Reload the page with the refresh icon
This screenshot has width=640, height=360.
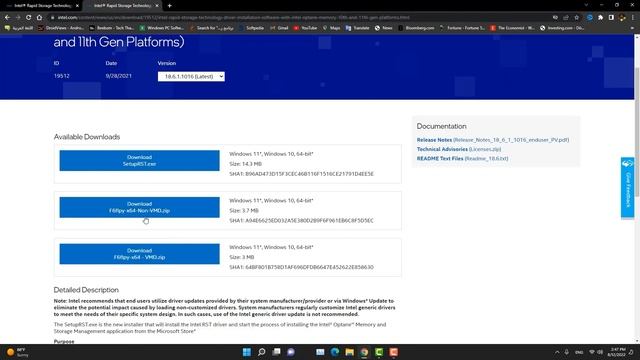click(29, 18)
